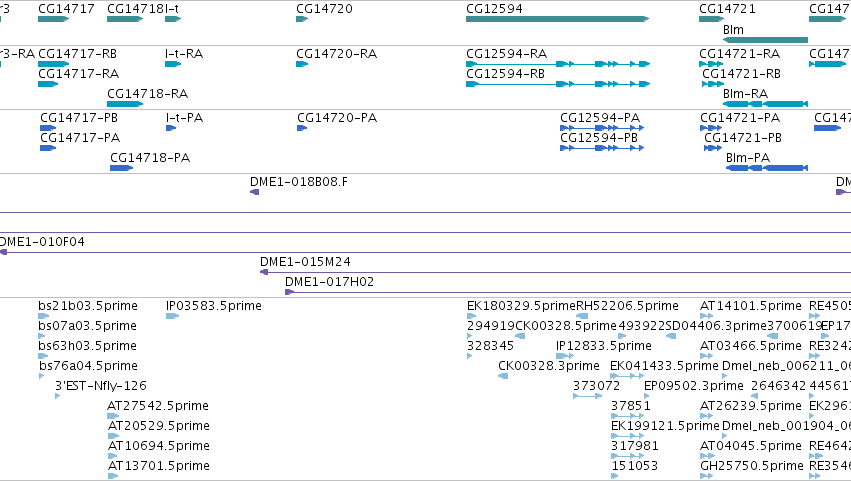Select the 151053 EST label

634,466
